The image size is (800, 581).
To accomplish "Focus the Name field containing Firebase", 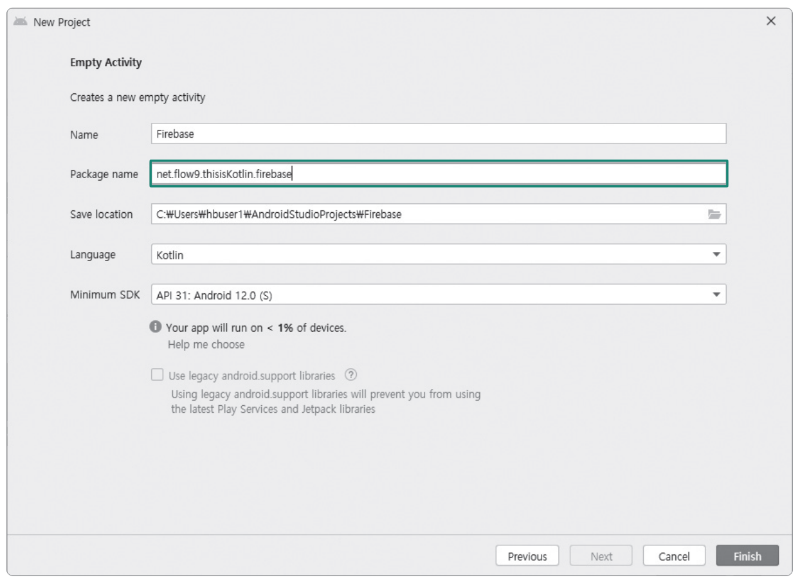I will tap(439, 134).
